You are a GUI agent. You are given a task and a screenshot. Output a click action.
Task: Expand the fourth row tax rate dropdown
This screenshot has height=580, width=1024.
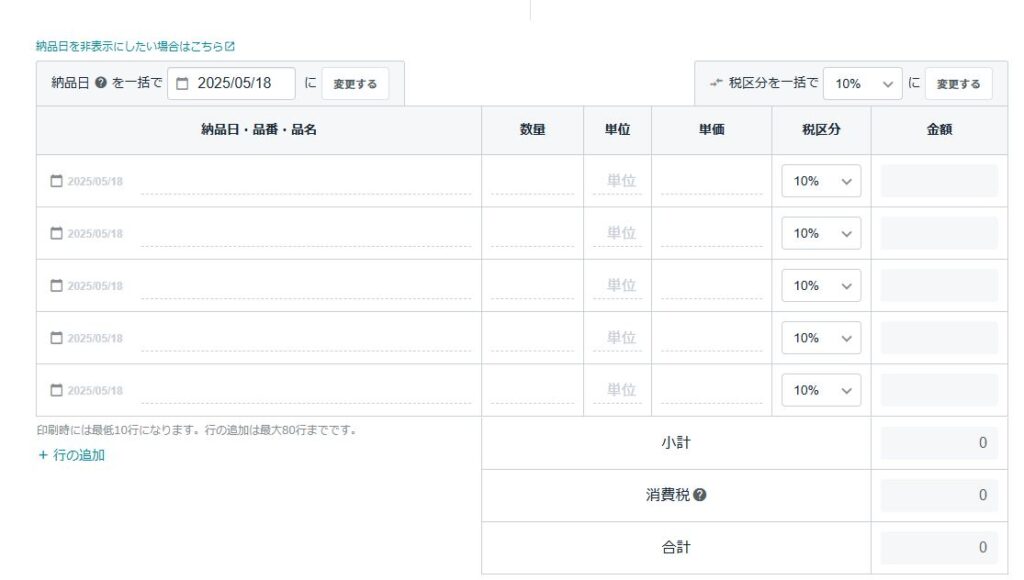[x=821, y=338]
